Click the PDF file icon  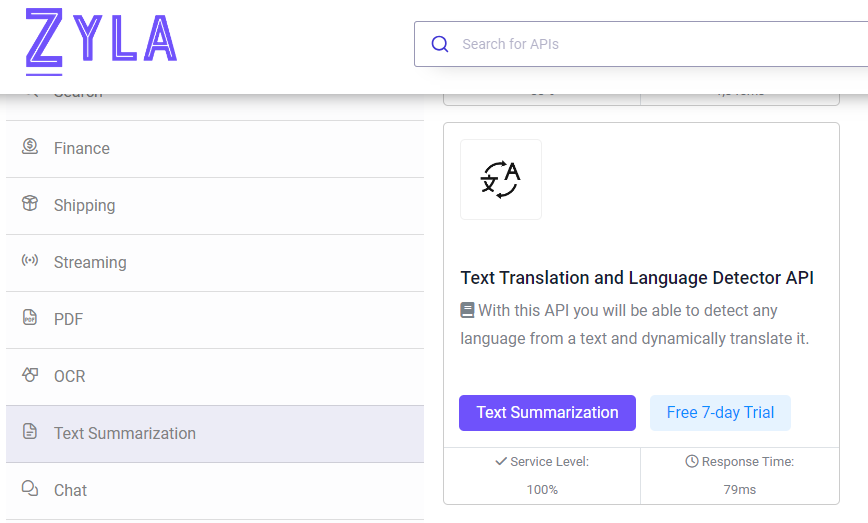pyautogui.click(x=30, y=318)
